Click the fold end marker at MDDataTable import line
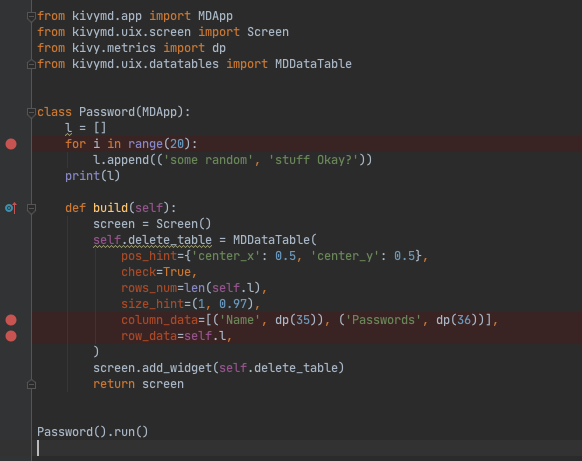Viewport: 582px width, 461px height. pyautogui.click(x=31, y=65)
